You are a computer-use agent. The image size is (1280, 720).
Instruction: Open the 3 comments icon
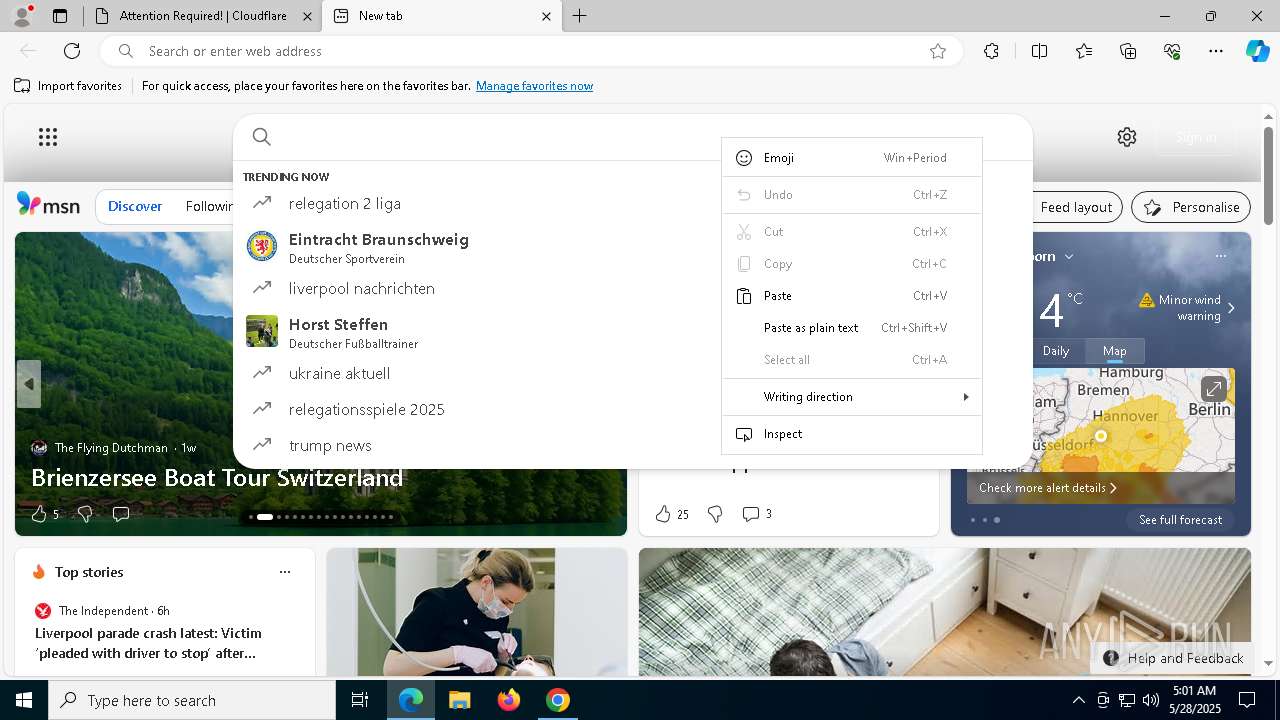[757, 514]
